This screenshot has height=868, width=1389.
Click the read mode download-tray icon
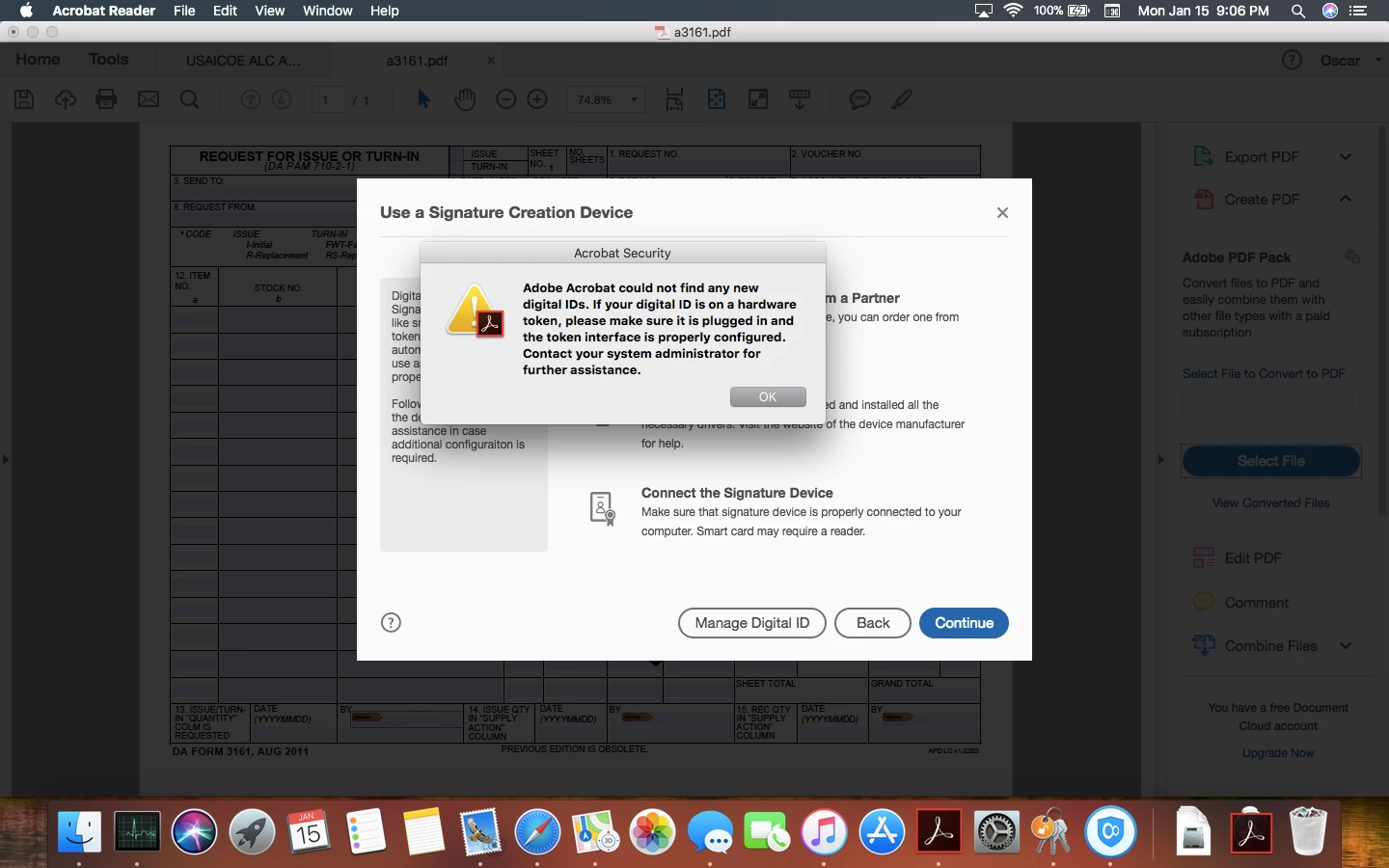point(800,99)
